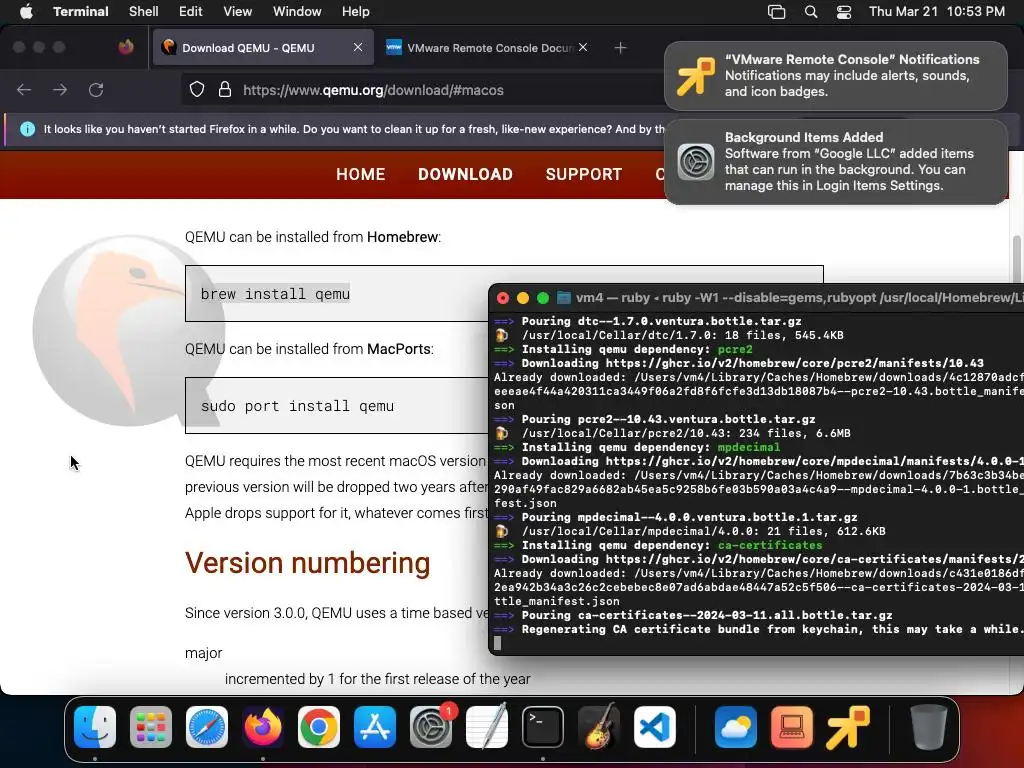This screenshot has width=1024, height=768.
Task: Open the orange laptop app in the Dock
Action: pyautogui.click(x=792, y=727)
